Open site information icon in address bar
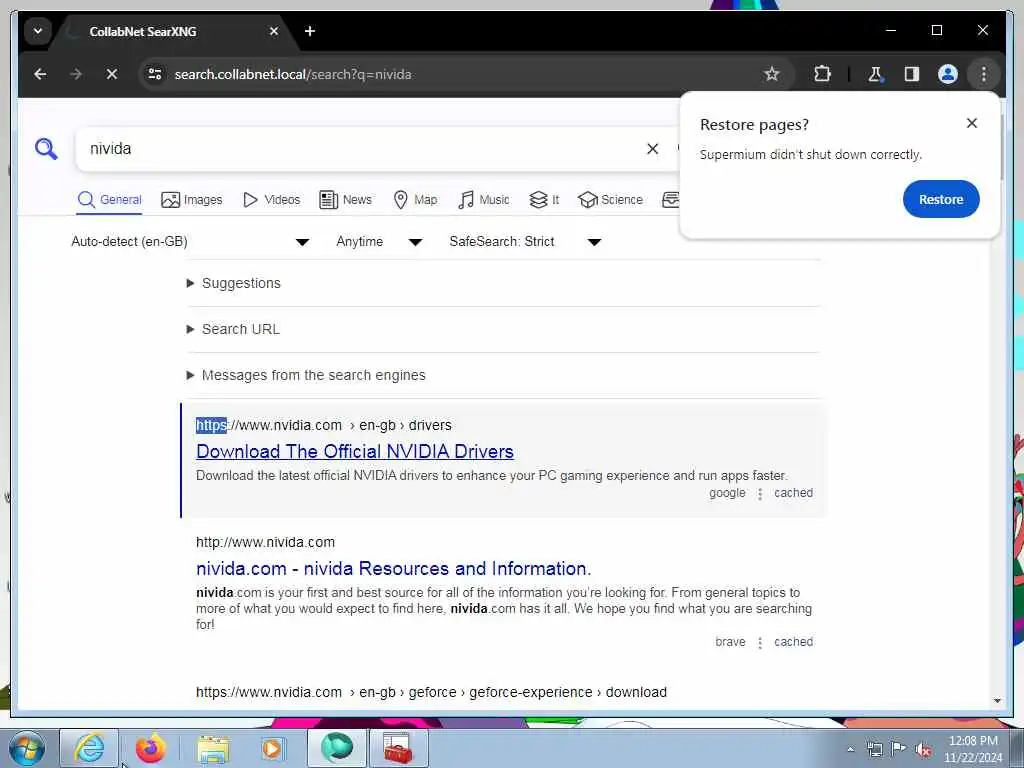This screenshot has width=1024, height=768. 155,74
